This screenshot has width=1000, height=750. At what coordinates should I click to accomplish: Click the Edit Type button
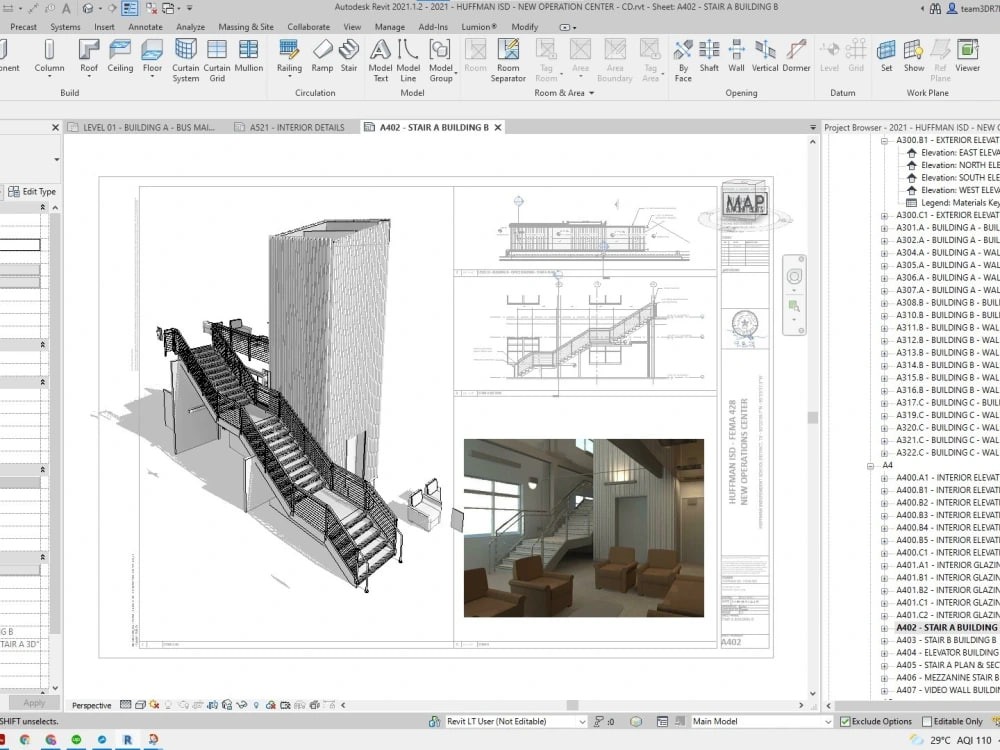[x=33, y=192]
